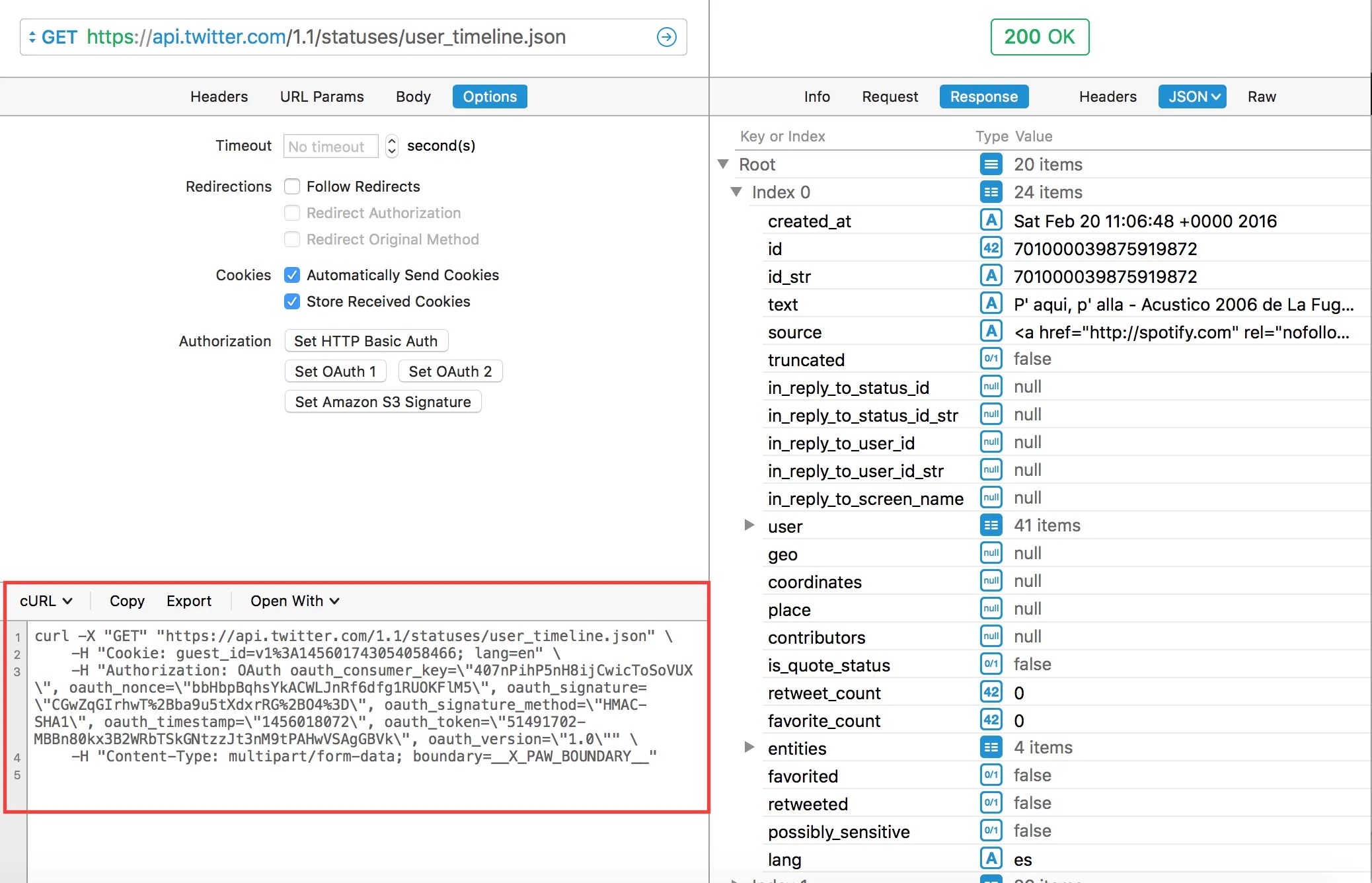The height and width of the screenshot is (883, 1372).
Task: Click the array type icon for Root
Action: point(991,164)
